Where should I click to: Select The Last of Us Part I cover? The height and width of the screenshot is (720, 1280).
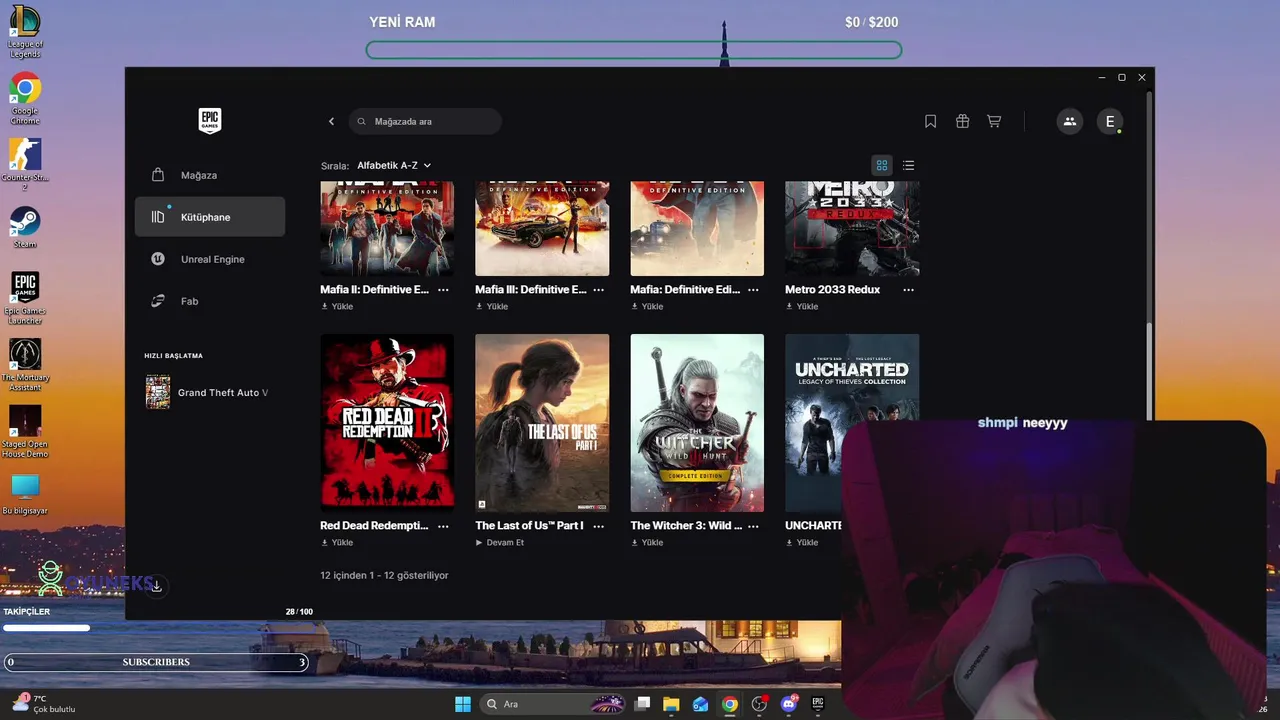[542, 423]
